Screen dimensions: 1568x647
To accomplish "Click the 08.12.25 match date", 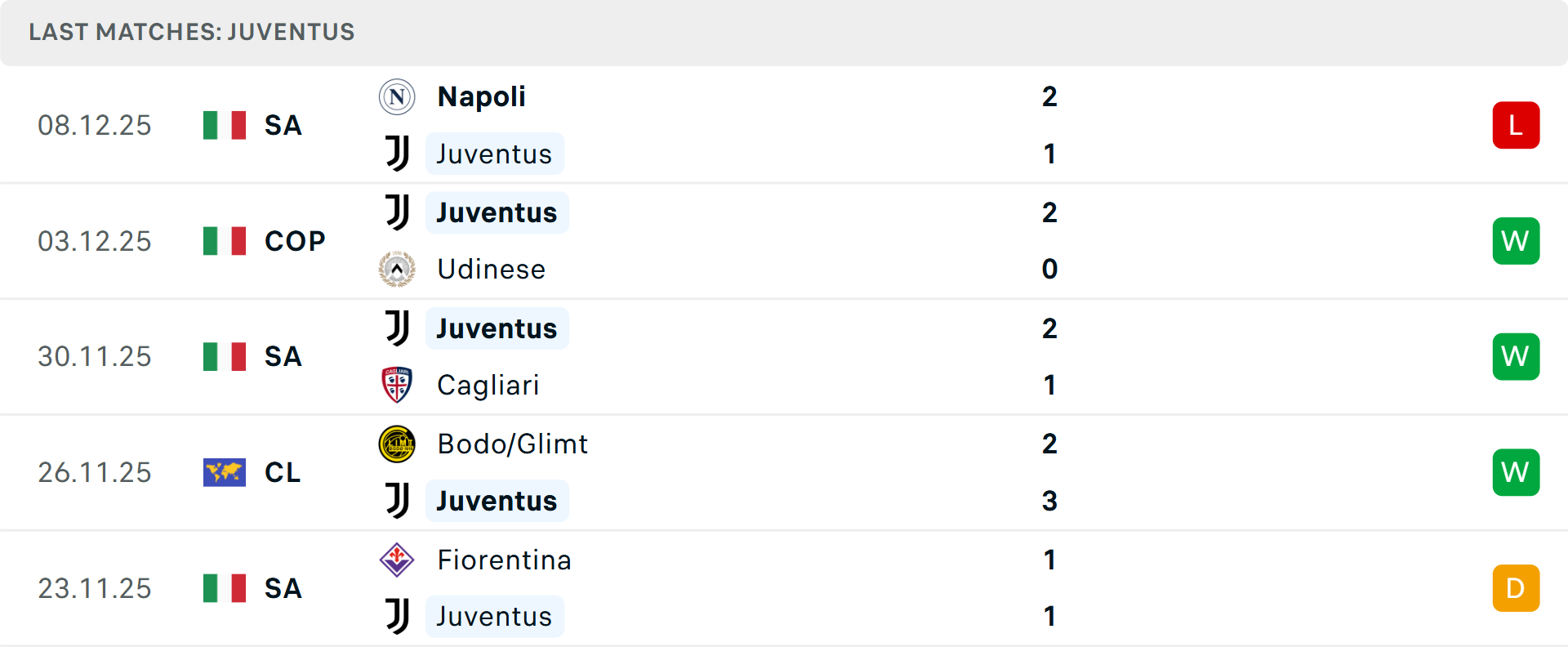I will tap(95, 125).
